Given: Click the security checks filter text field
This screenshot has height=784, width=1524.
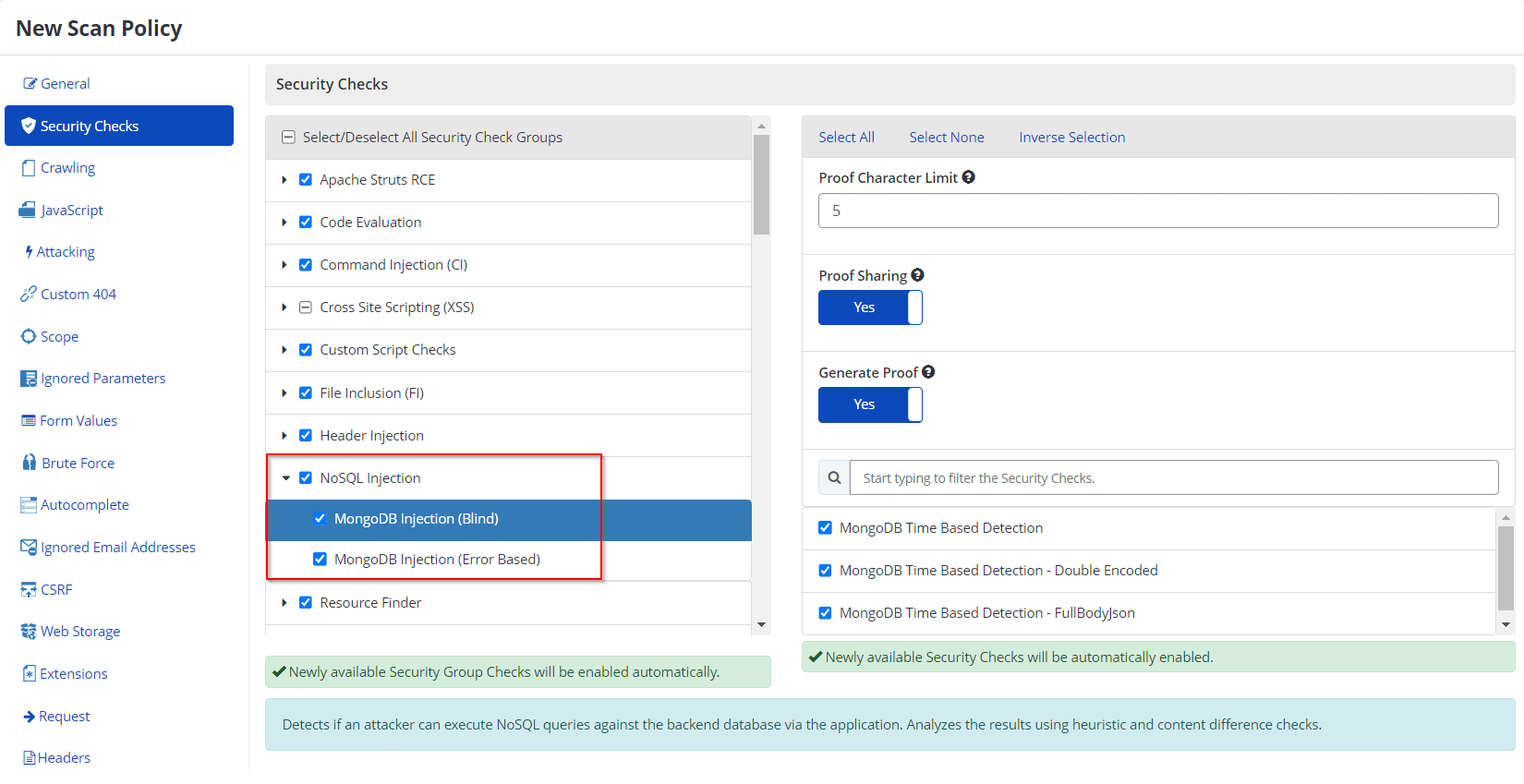Looking at the screenshot, I should [1173, 478].
